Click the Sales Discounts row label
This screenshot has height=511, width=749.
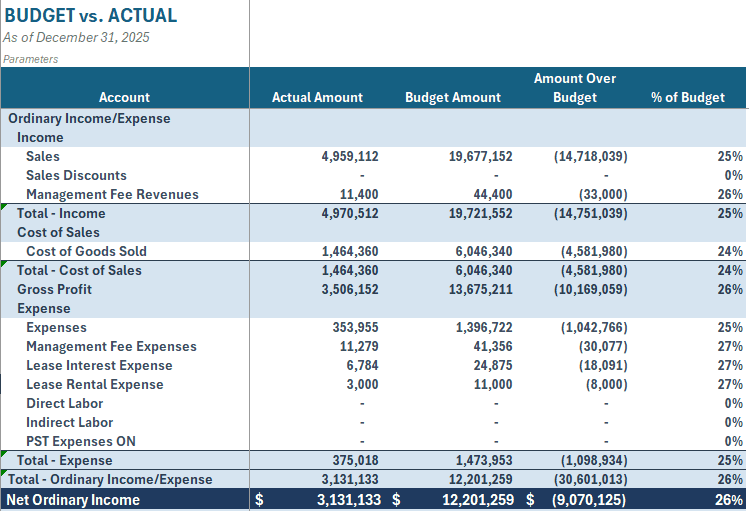[76, 175]
